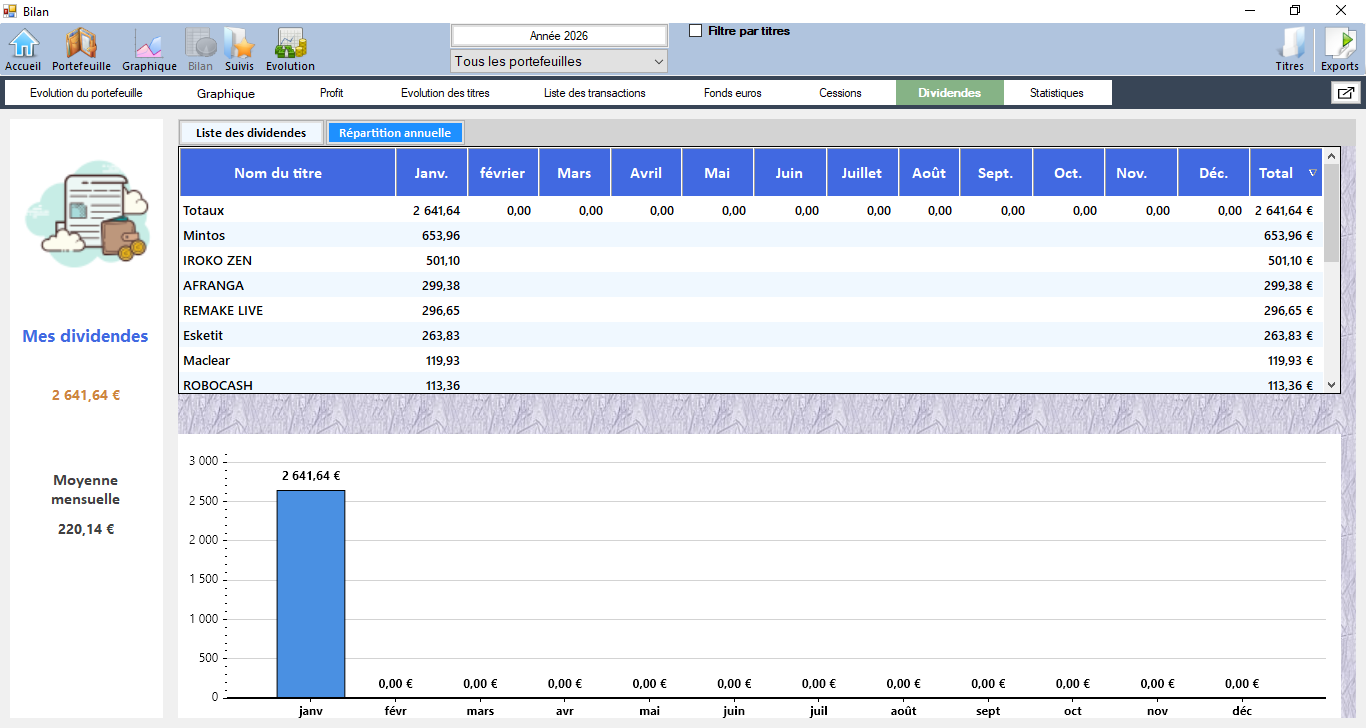Image resolution: width=1366 pixels, height=728 pixels.
Task: Open the Accueil home icon
Action: (x=23, y=48)
